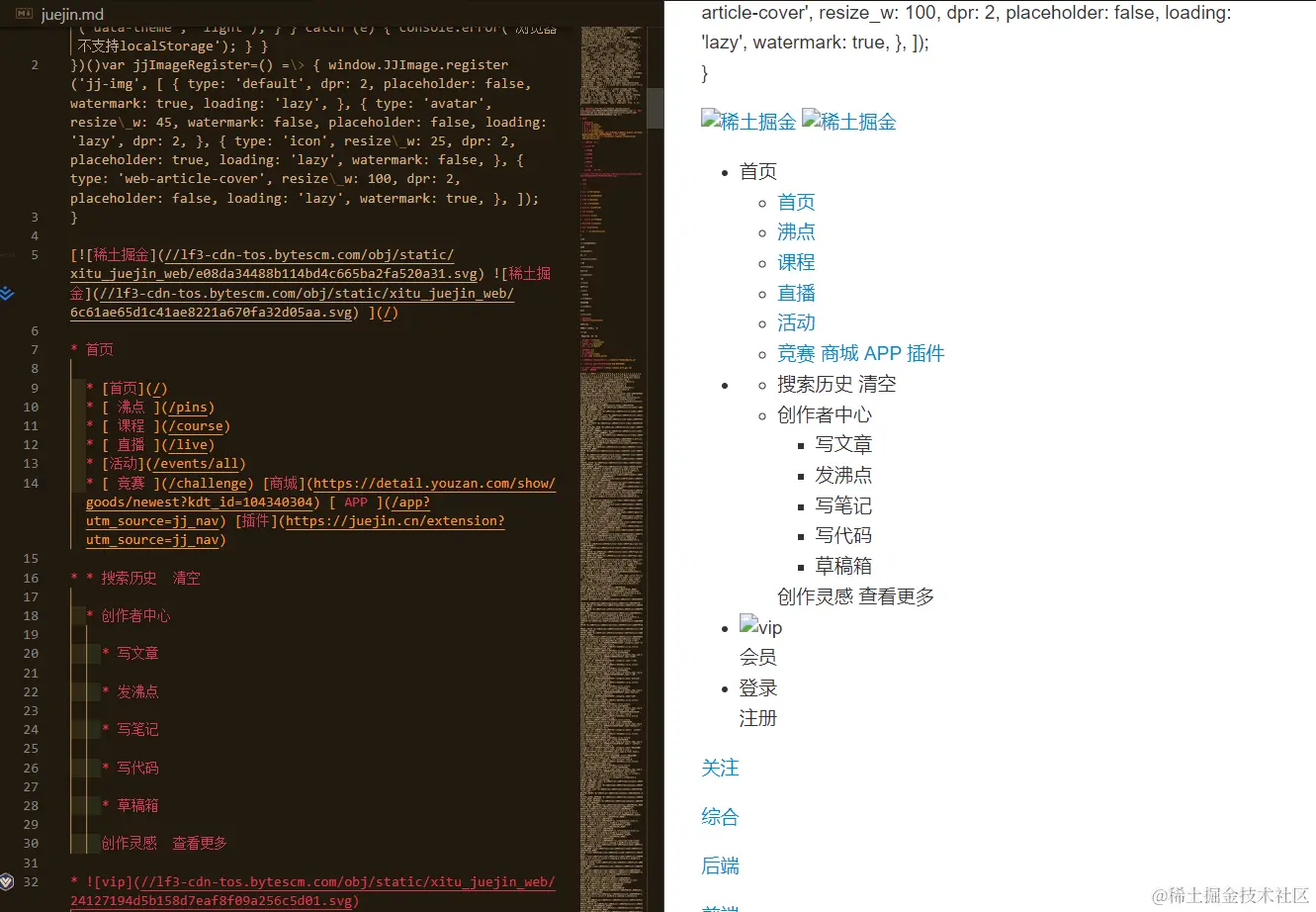Click line number 14 in the gutter
1316x912 pixels.
pyautogui.click(x=31, y=483)
